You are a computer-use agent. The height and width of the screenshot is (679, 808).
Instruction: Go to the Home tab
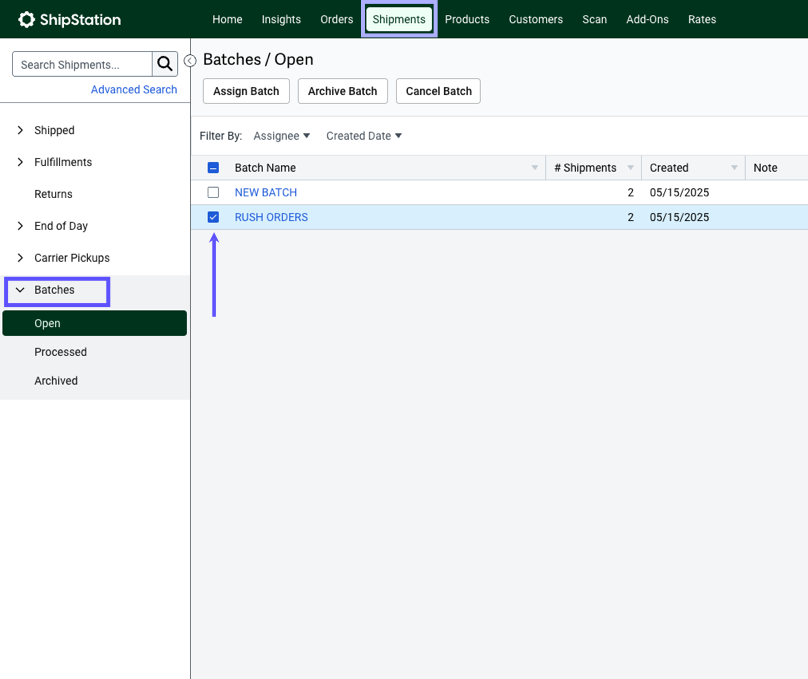click(227, 19)
